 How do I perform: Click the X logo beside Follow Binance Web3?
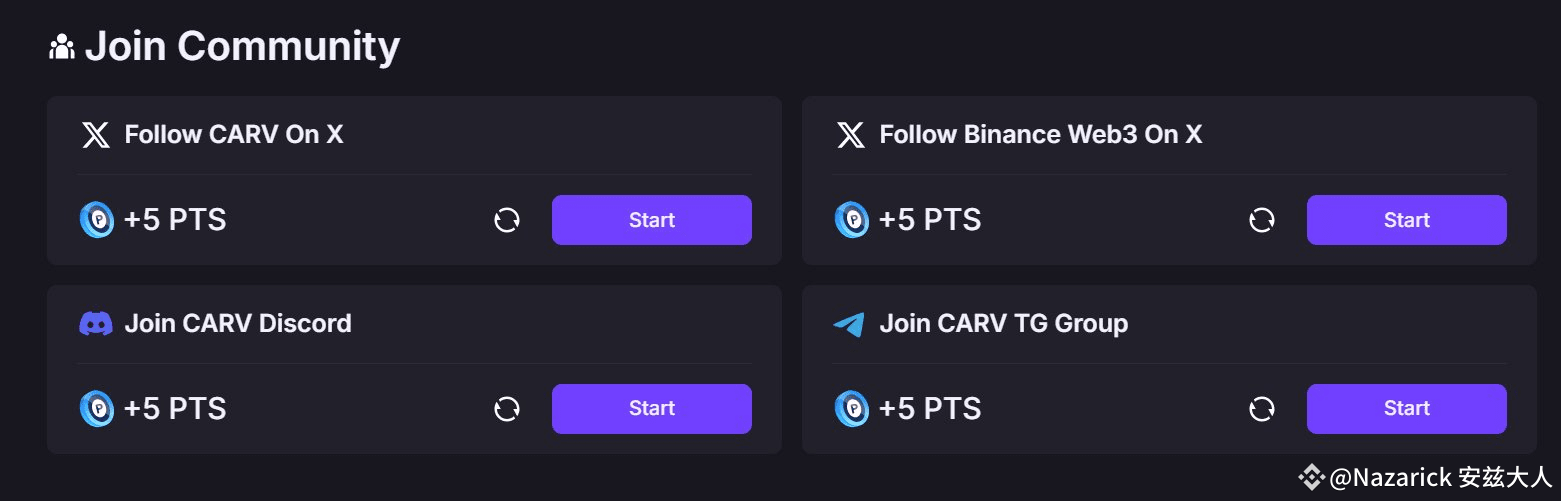coord(851,135)
